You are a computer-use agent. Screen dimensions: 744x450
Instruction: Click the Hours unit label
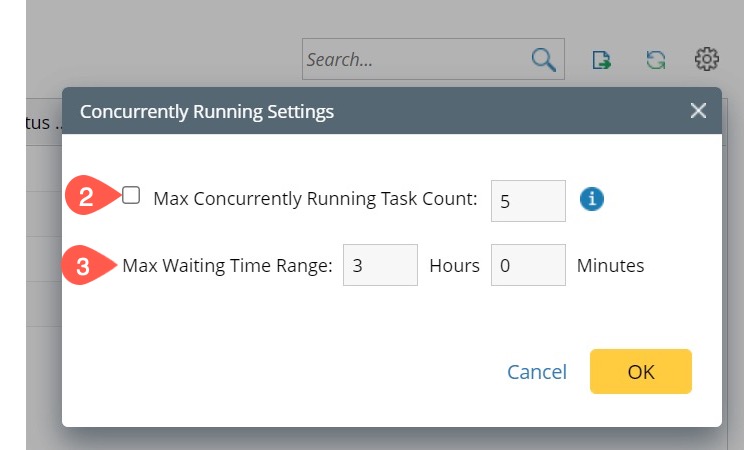pyautogui.click(x=454, y=266)
